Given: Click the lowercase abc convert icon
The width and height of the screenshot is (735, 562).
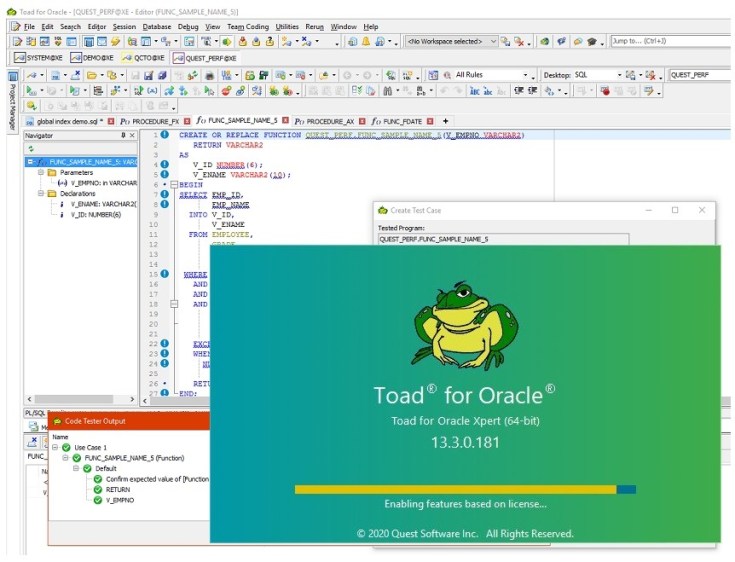Looking at the screenshot, I should [x=488, y=91].
